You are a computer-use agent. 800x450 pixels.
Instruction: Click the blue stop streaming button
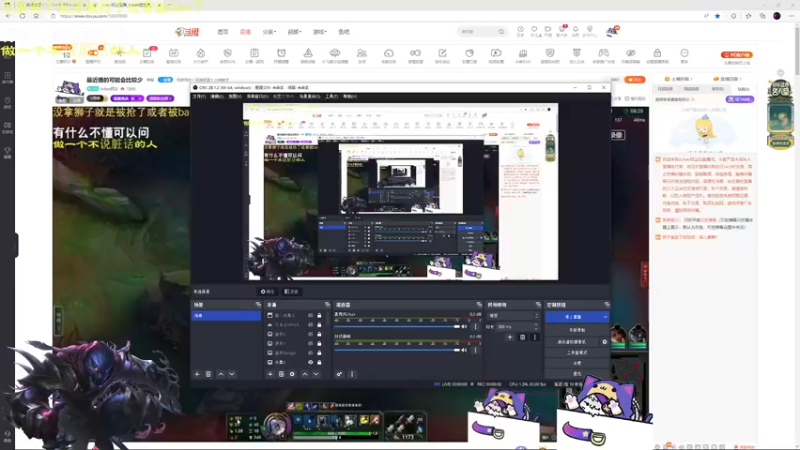[x=573, y=317]
